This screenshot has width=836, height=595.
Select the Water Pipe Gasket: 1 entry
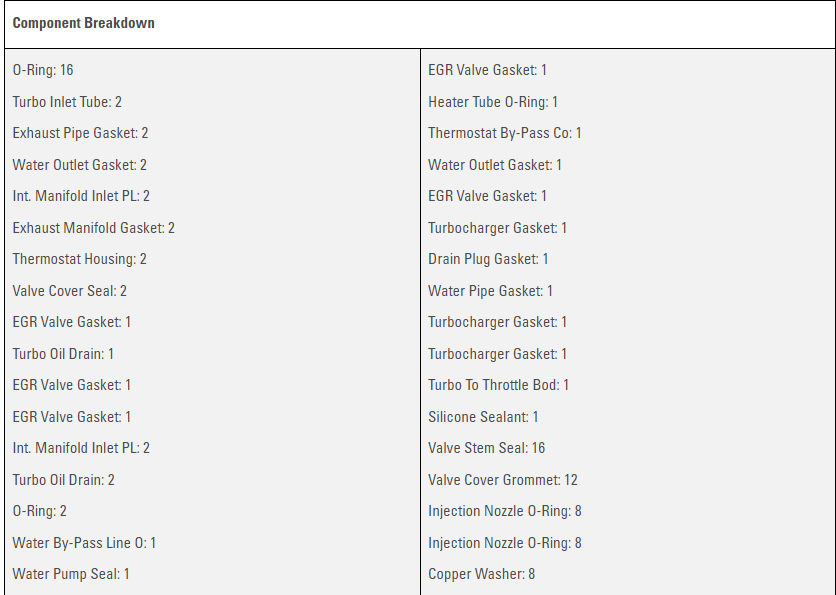(490, 291)
